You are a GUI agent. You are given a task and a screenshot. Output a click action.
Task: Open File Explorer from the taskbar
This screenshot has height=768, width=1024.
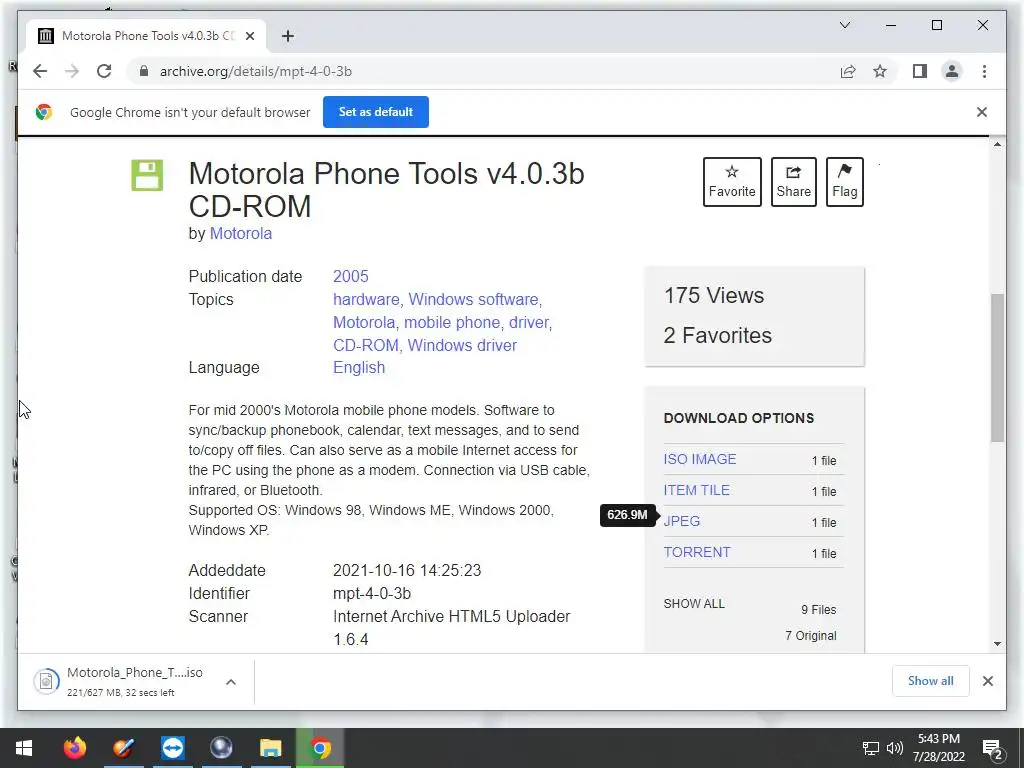tap(270, 748)
